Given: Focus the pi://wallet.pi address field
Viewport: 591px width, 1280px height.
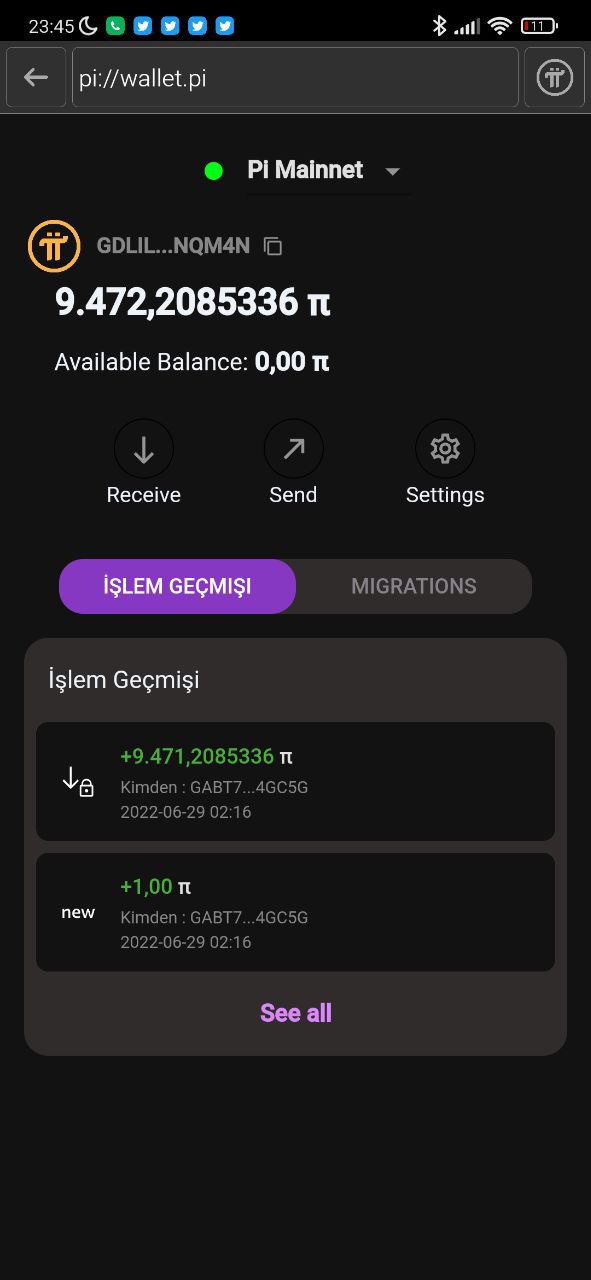Looking at the screenshot, I should click(x=295, y=77).
